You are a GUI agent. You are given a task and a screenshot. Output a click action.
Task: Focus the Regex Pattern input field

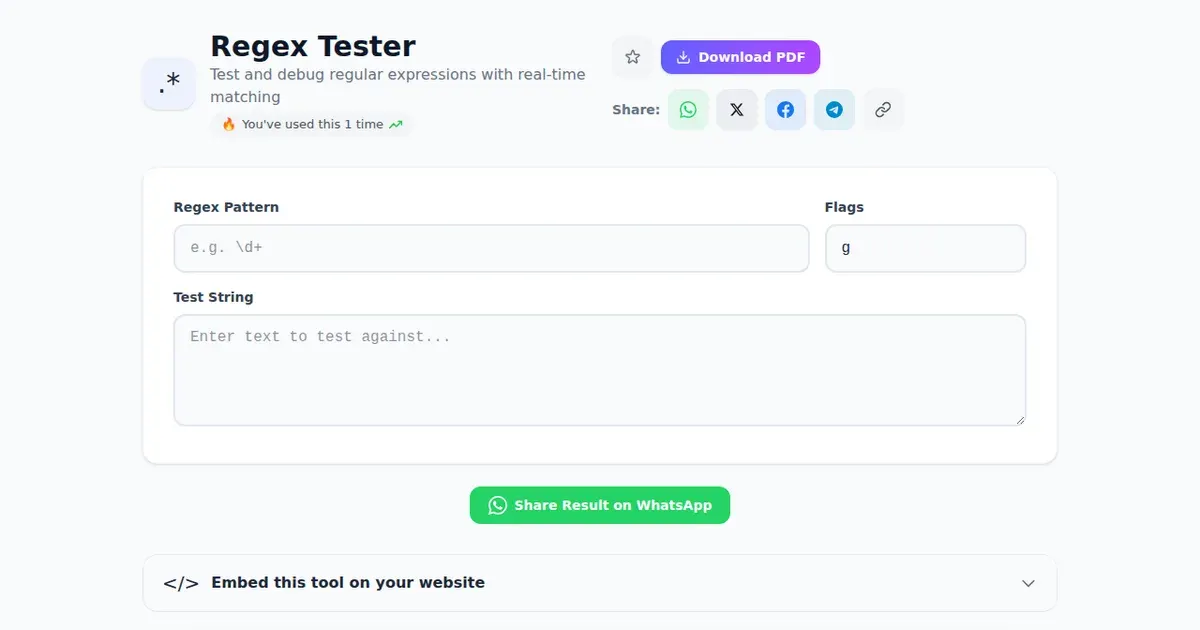pos(491,248)
